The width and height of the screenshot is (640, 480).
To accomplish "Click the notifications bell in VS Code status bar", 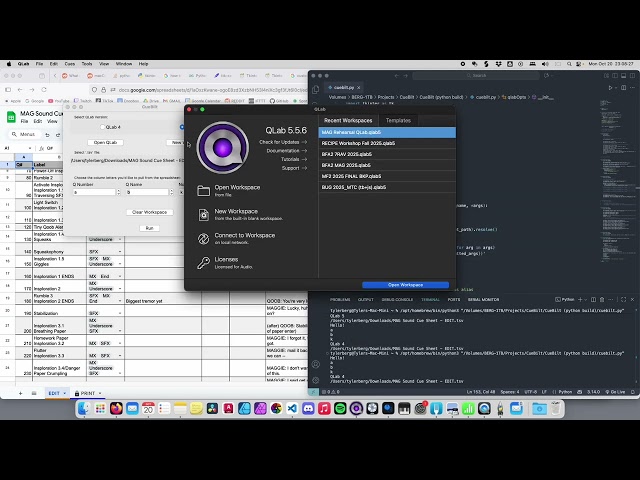I will pyautogui.click(x=633, y=392).
